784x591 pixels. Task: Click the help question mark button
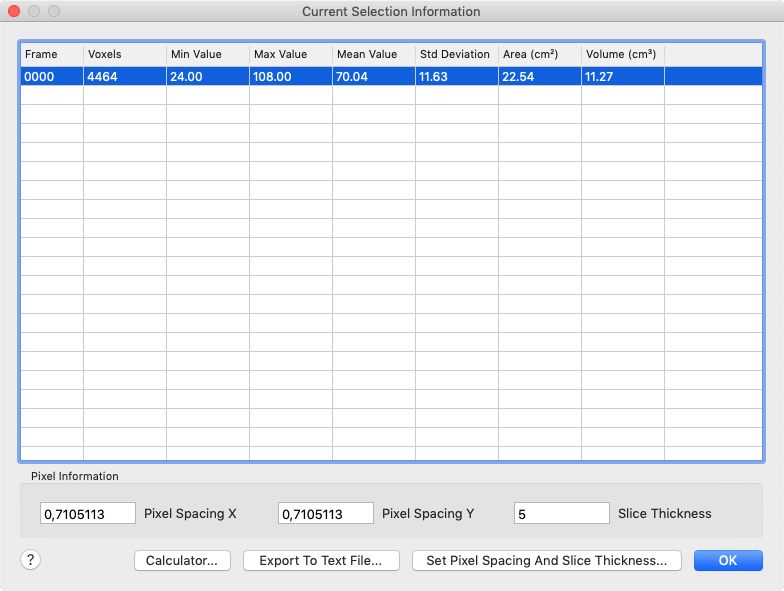(30, 560)
